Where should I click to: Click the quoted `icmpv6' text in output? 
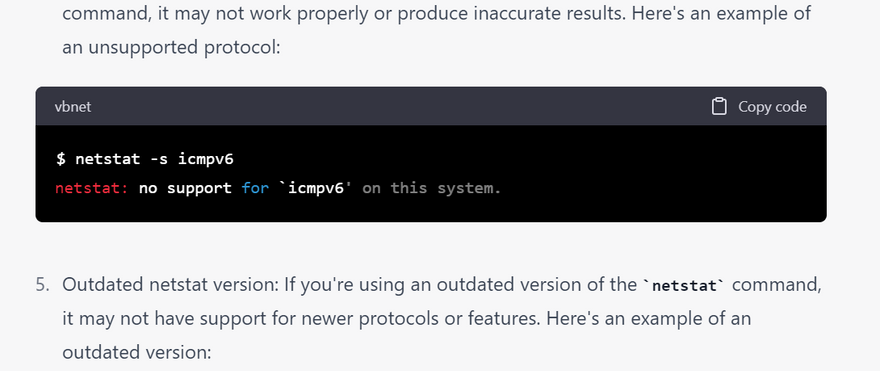315,188
